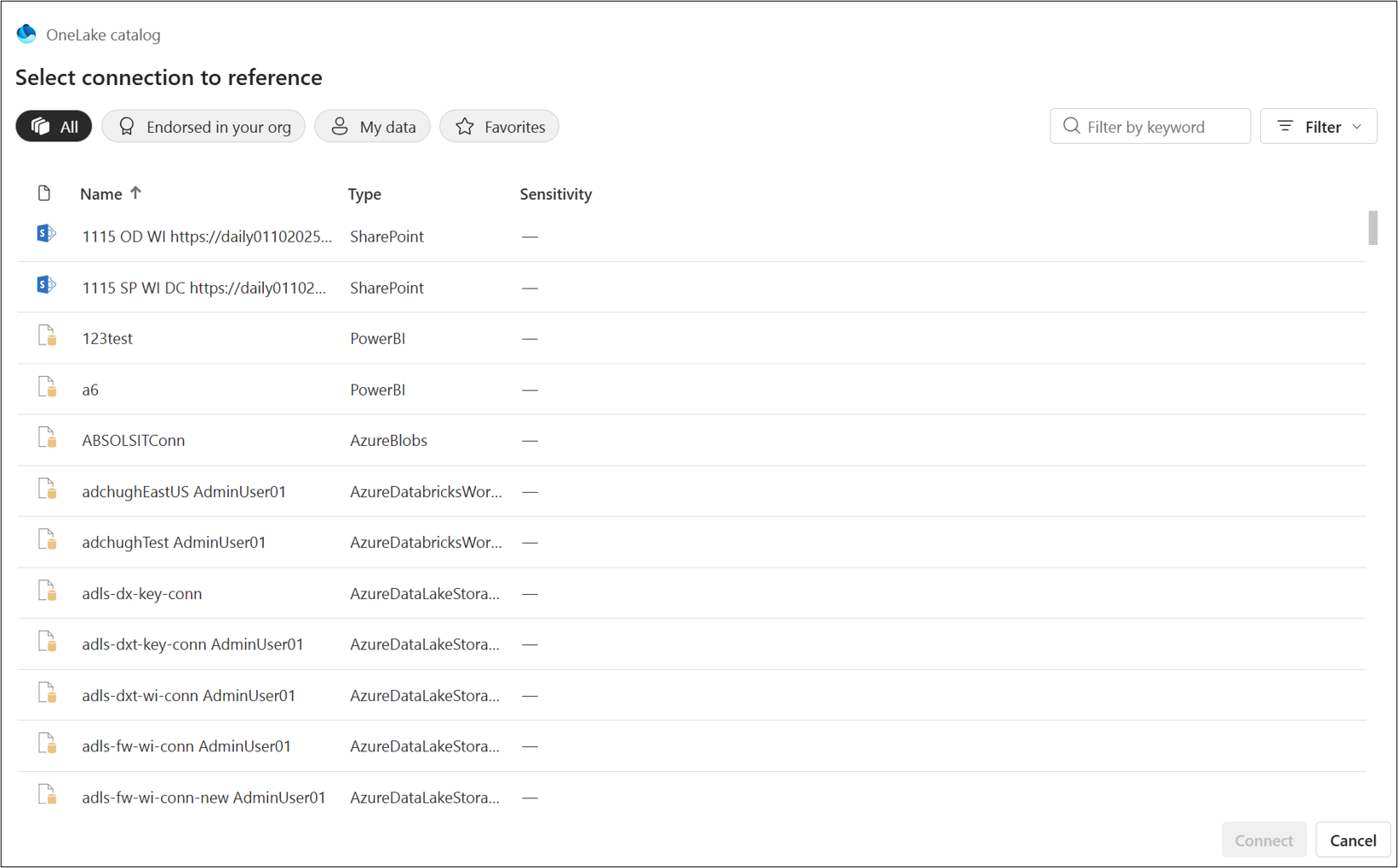Click the AzureBlobs type cell
1398x868 pixels.
[x=388, y=441]
